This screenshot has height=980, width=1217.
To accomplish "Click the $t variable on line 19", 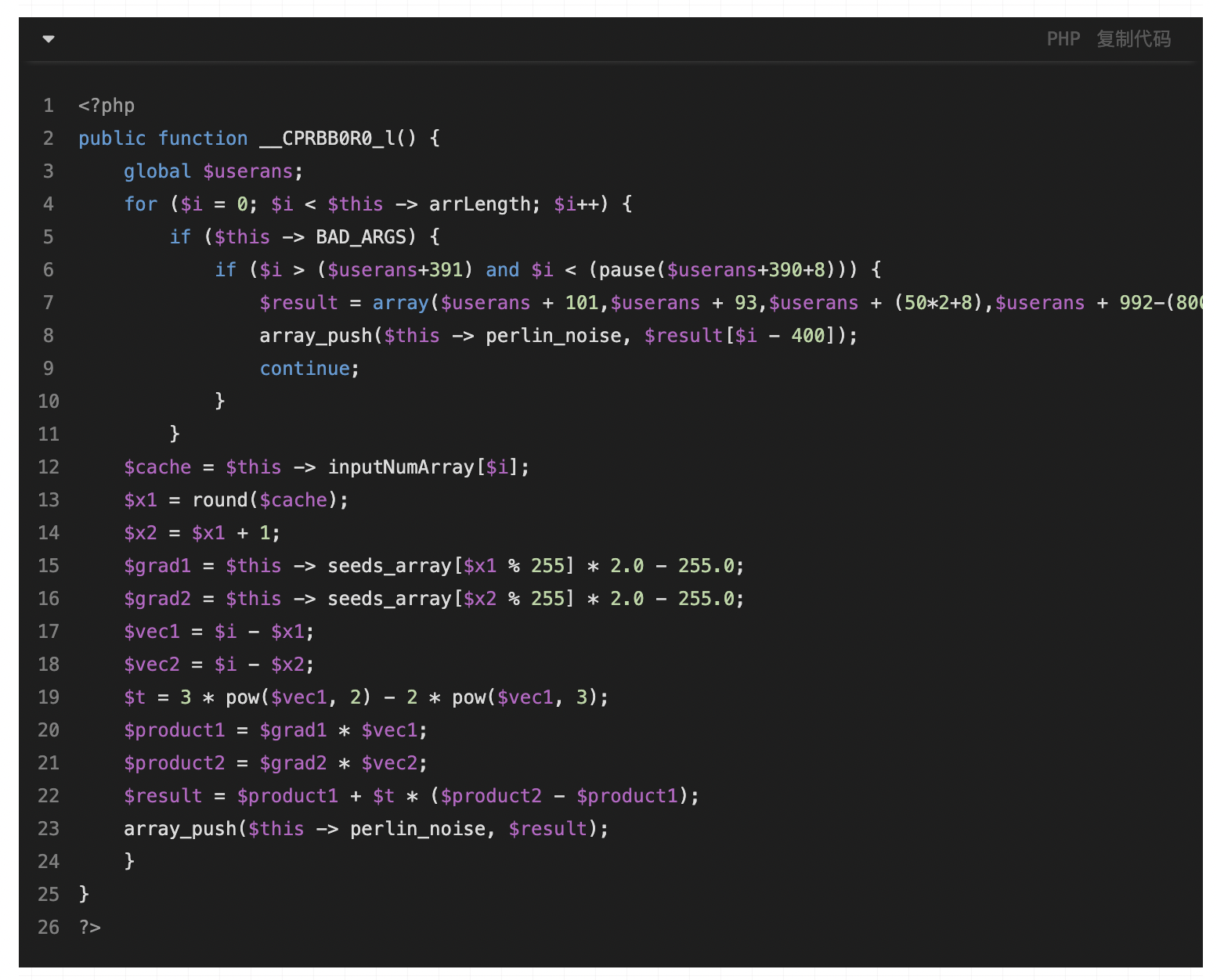I will (x=135, y=697).
